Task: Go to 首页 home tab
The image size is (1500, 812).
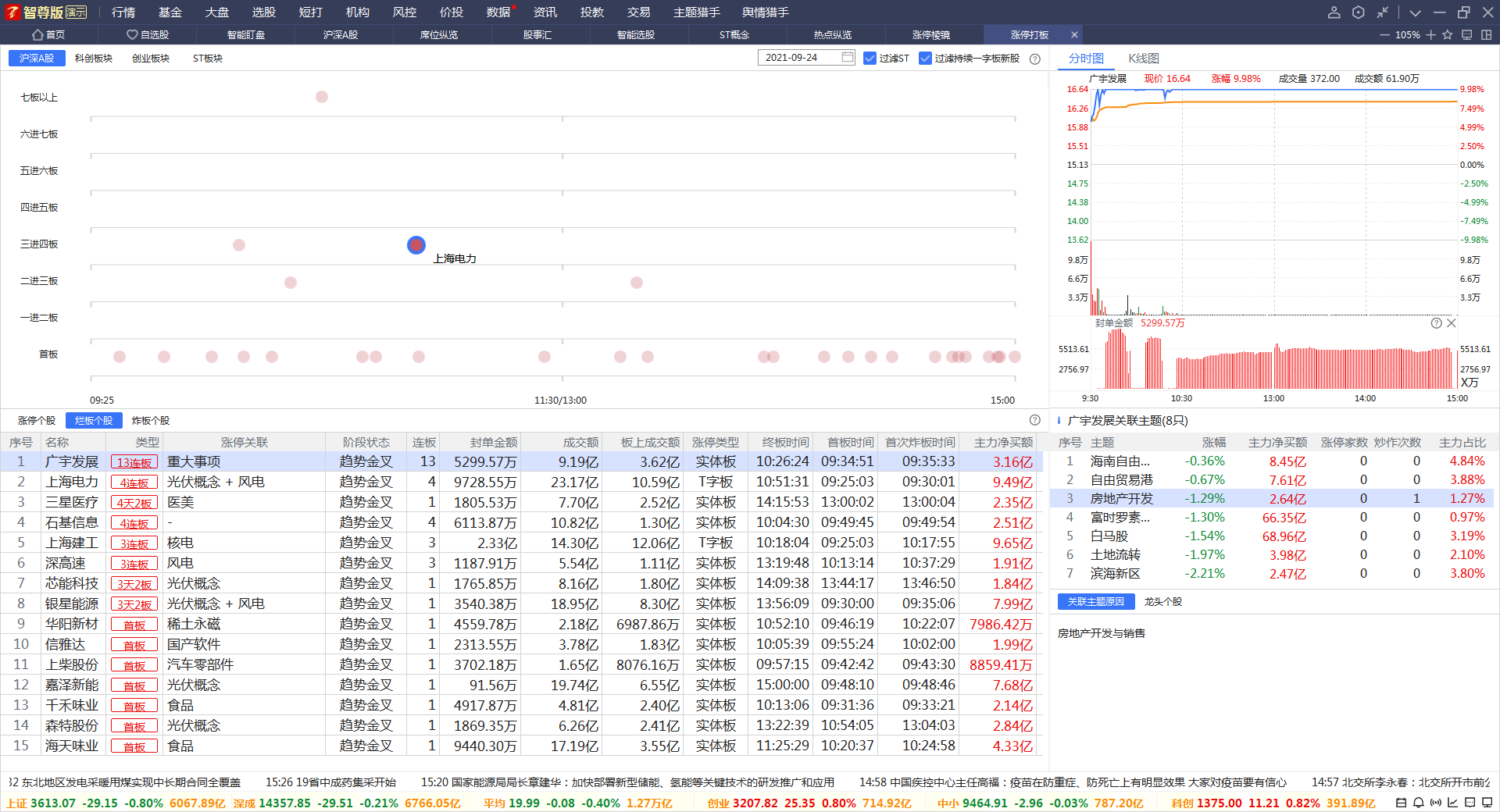Action: 48,35
